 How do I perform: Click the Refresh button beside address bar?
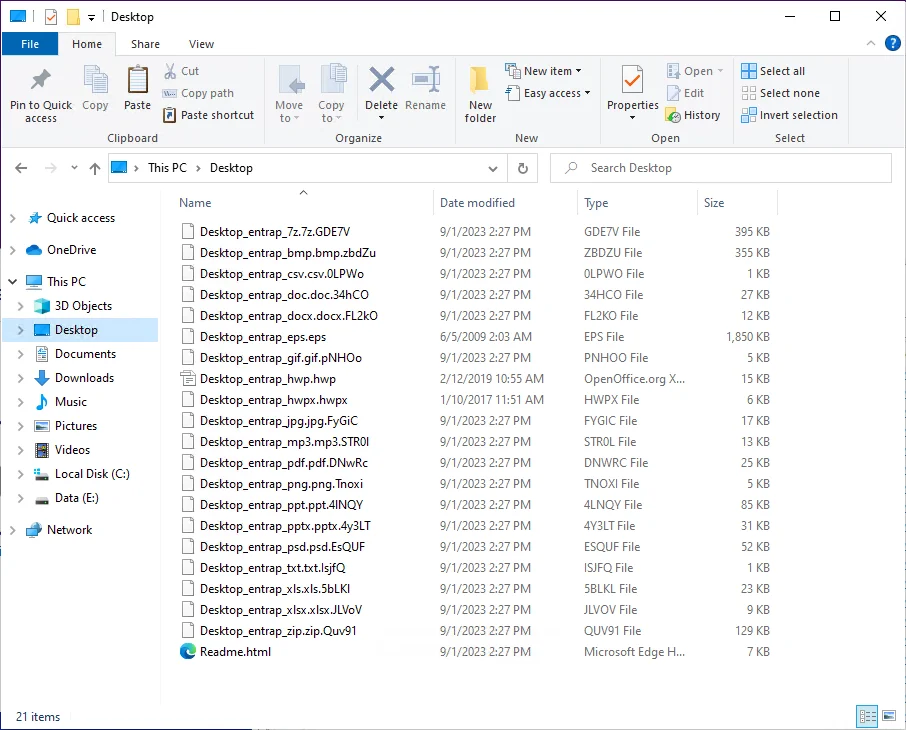pos(522,168)
